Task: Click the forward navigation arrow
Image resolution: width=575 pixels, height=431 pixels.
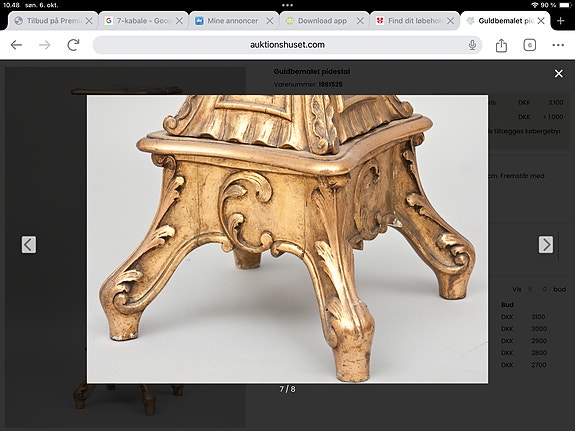Action: pos(45,45)
